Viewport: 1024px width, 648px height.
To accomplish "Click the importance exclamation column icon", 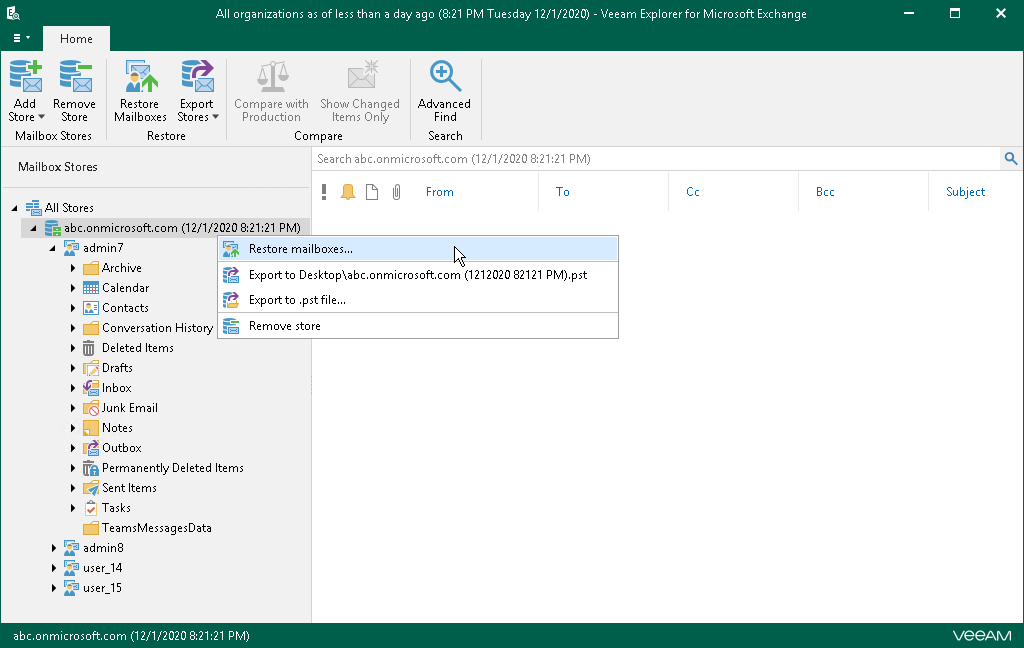I will point(324,192).
